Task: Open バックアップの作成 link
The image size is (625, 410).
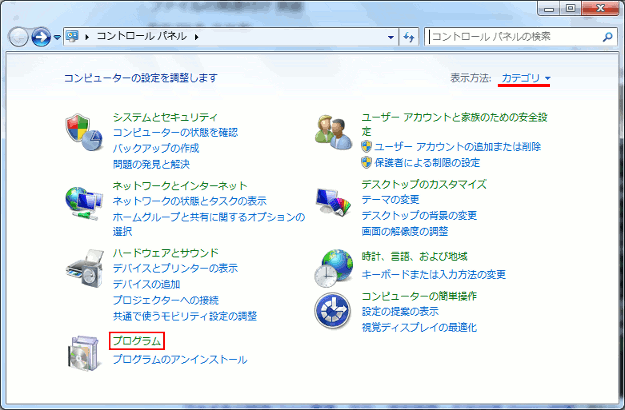Action: (155, 148)
